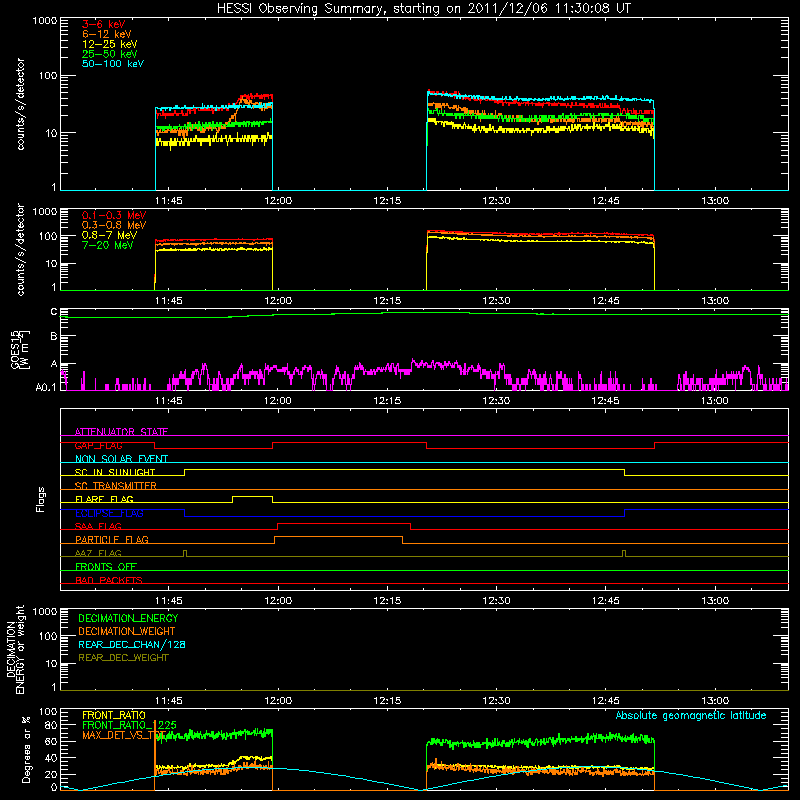Click the HESSI Observing Summary title text
This screenshot has width=800, height=800.
(423, 9)
